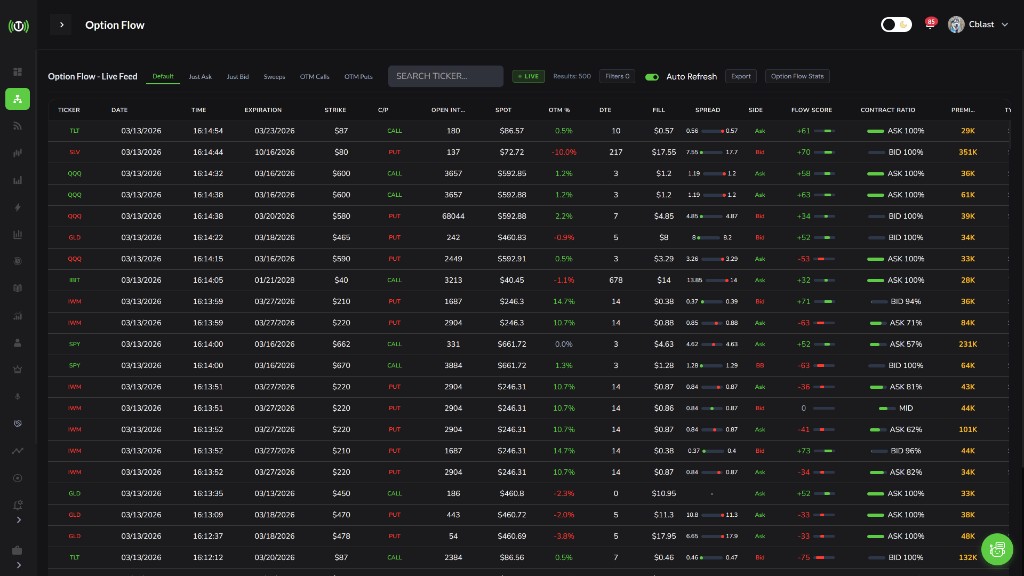Open the Sweeps feed tab
This screenshot has height=576, width=1024.
point(273,76)
